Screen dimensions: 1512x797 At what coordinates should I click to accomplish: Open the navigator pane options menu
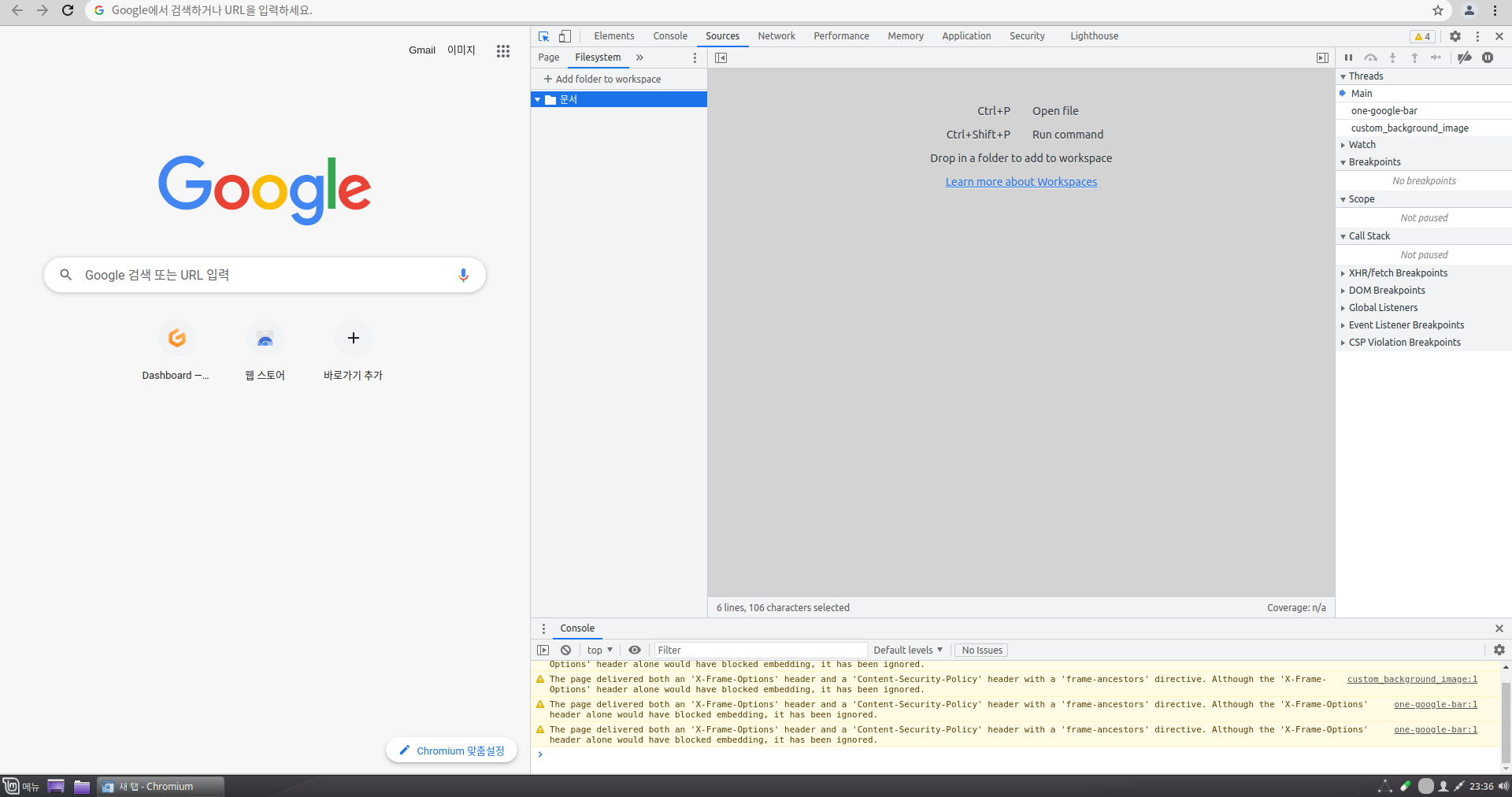coord(695,57)
